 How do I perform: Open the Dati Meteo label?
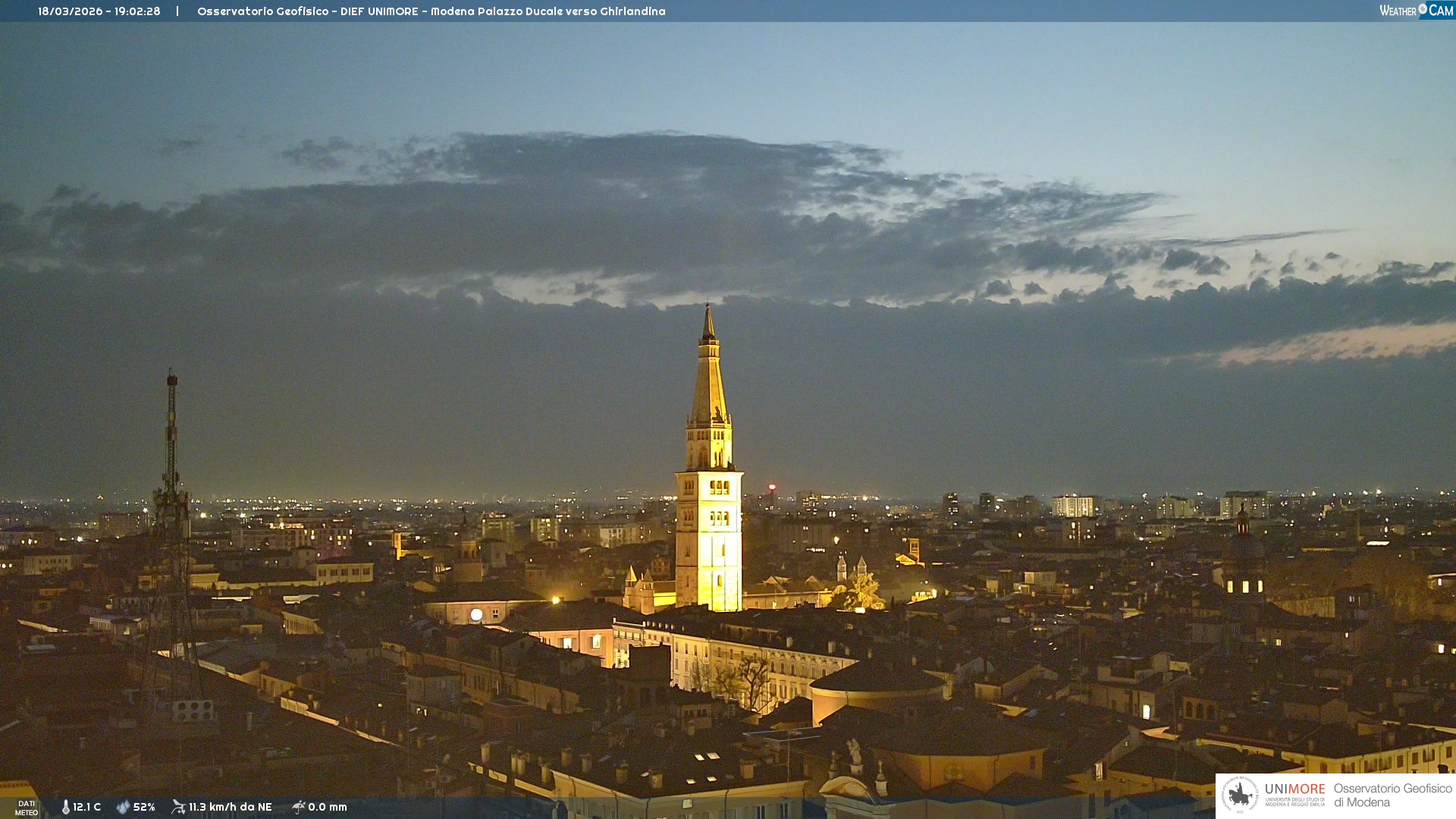pyautogui.click(x=27, y=808)
